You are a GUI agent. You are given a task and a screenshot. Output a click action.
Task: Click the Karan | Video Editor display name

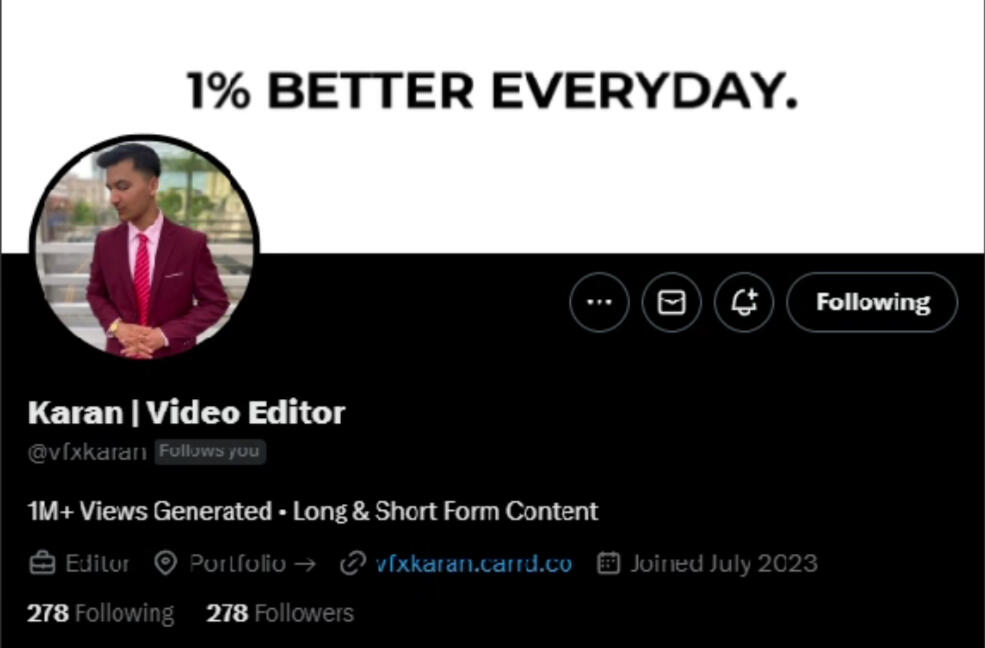[187, 413]
